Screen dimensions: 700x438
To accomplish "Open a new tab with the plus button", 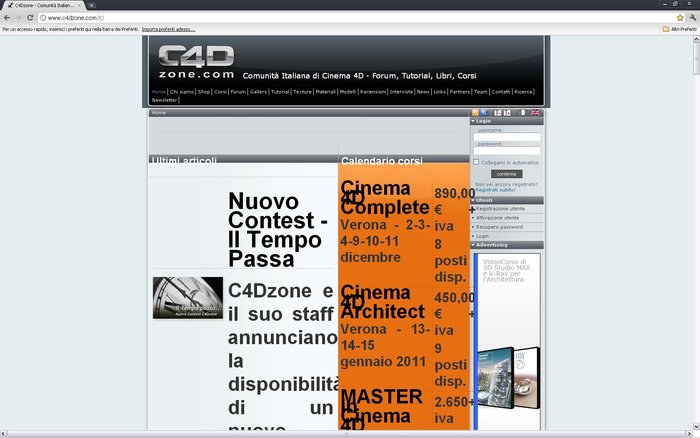I will 91,5.
